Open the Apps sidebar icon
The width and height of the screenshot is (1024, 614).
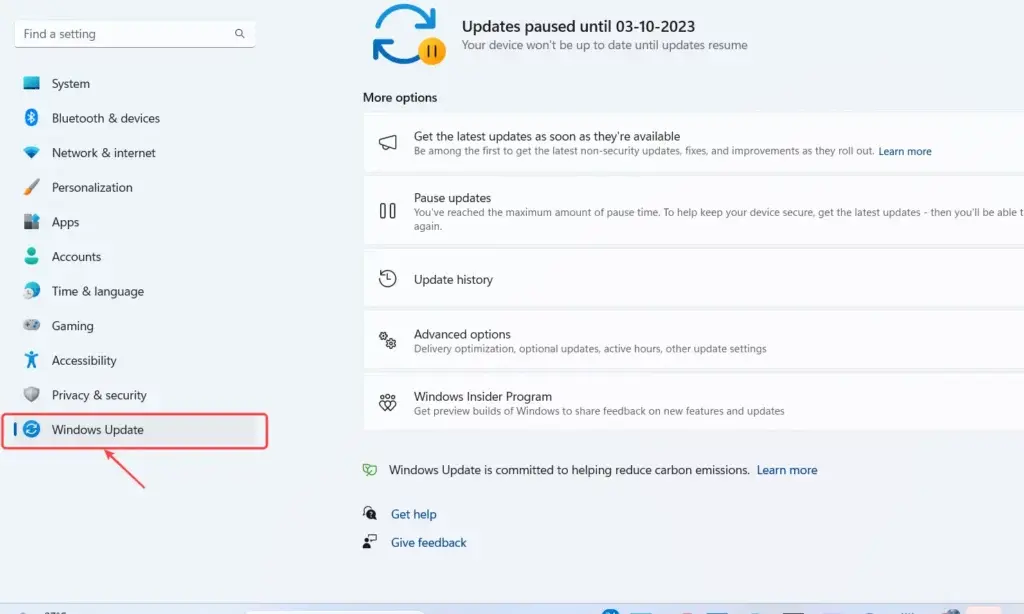click(x=30, y=222)
